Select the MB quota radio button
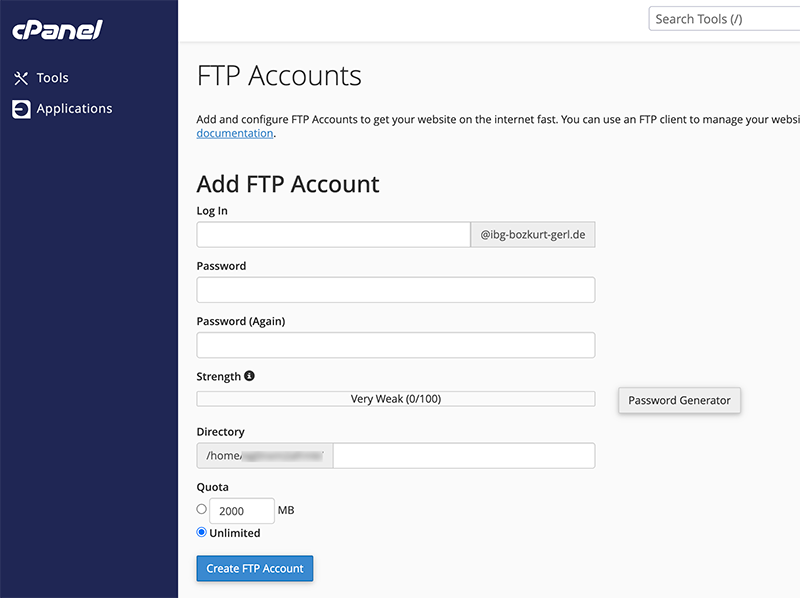This screenshot has height=598, width=800. click(201, 508)
